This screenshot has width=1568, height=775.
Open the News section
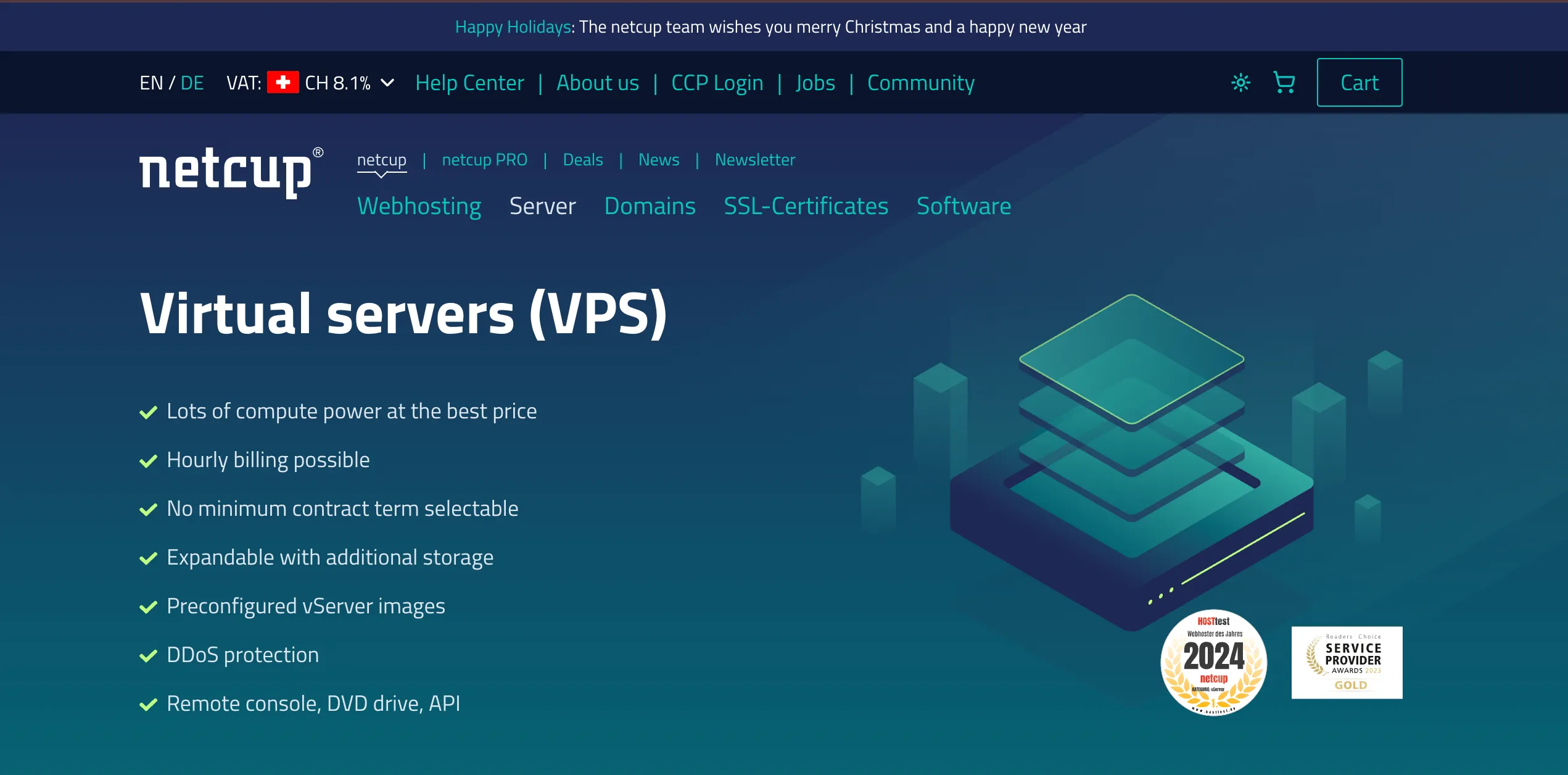[659, 160]
